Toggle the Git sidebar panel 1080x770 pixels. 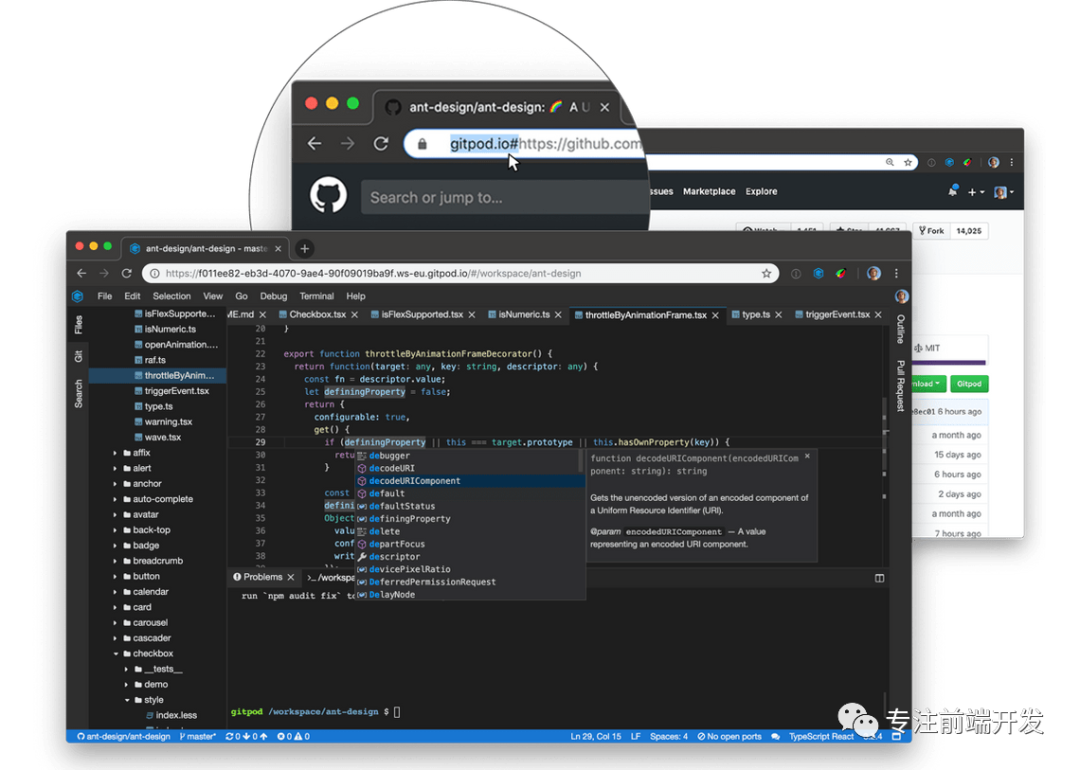(x=78, y=356)
